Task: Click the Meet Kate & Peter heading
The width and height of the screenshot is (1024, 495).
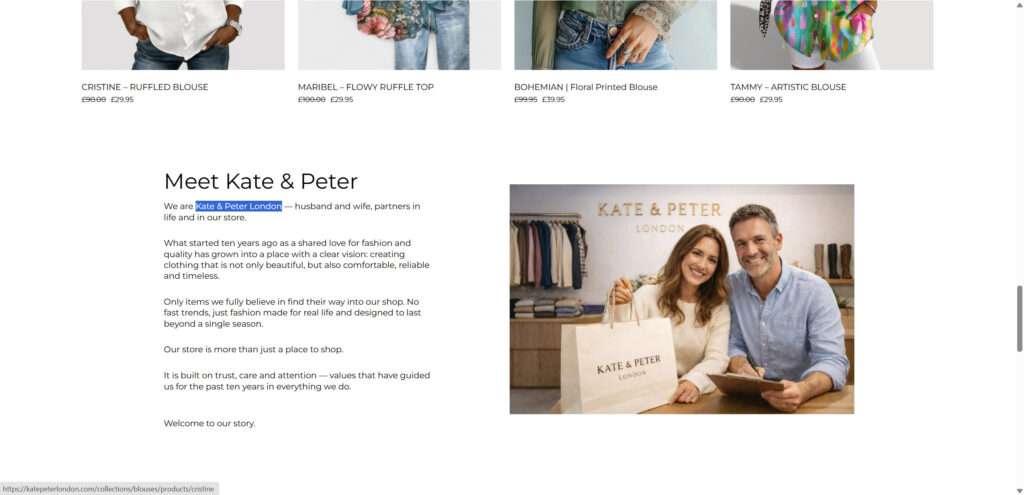Action: 261,182
